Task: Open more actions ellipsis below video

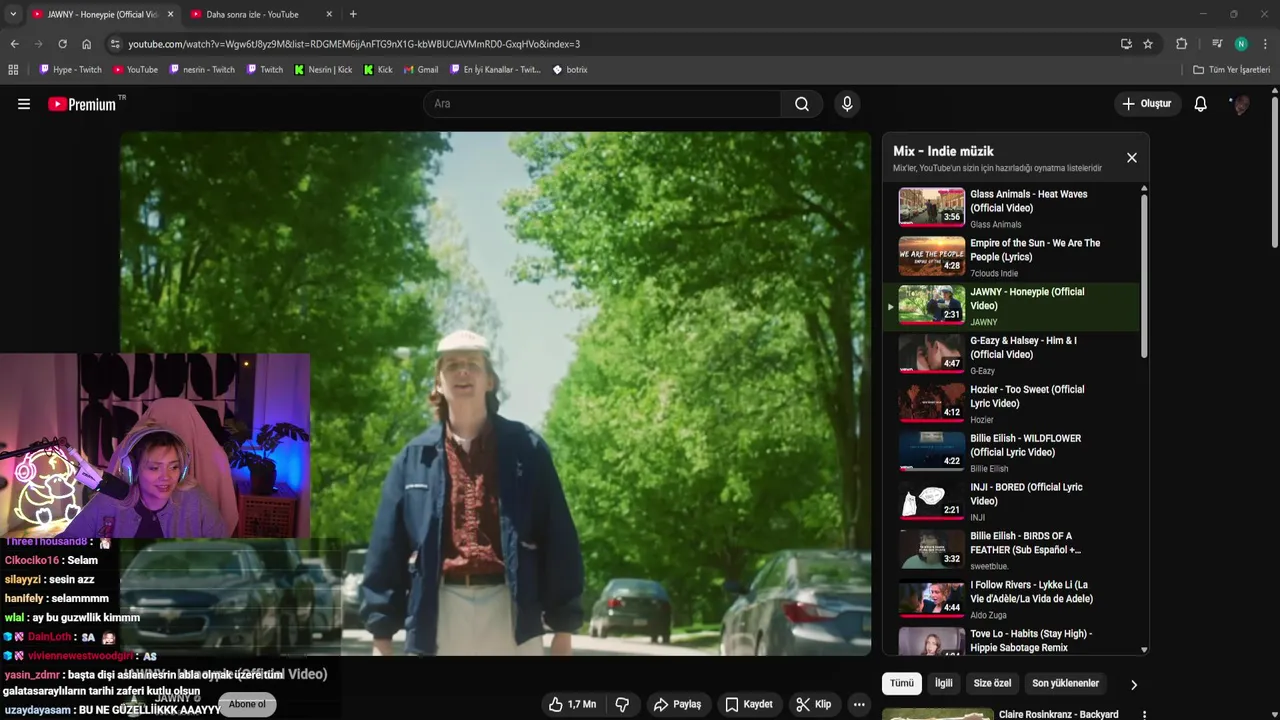Action: click(x=859, y=704)
